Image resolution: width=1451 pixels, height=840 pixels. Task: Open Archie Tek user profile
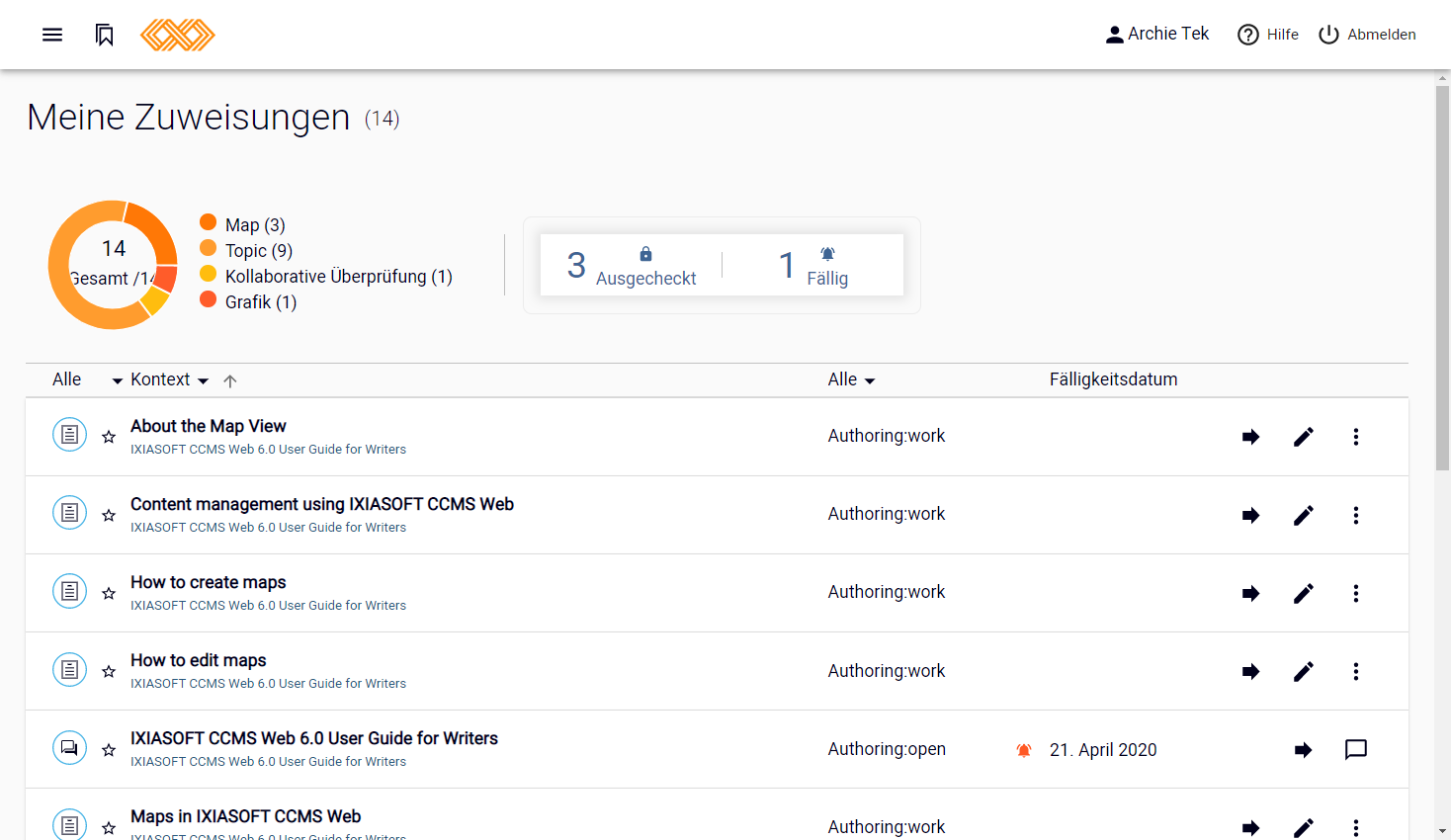[x=1157, y=34]
